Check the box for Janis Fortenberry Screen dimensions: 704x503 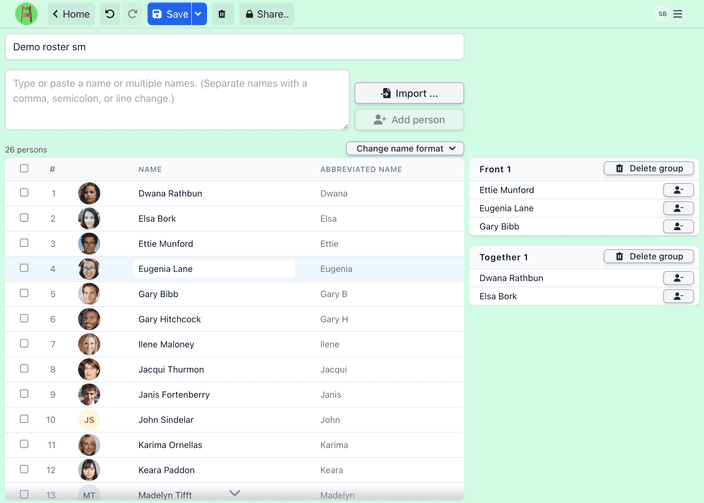pos(24,393)
